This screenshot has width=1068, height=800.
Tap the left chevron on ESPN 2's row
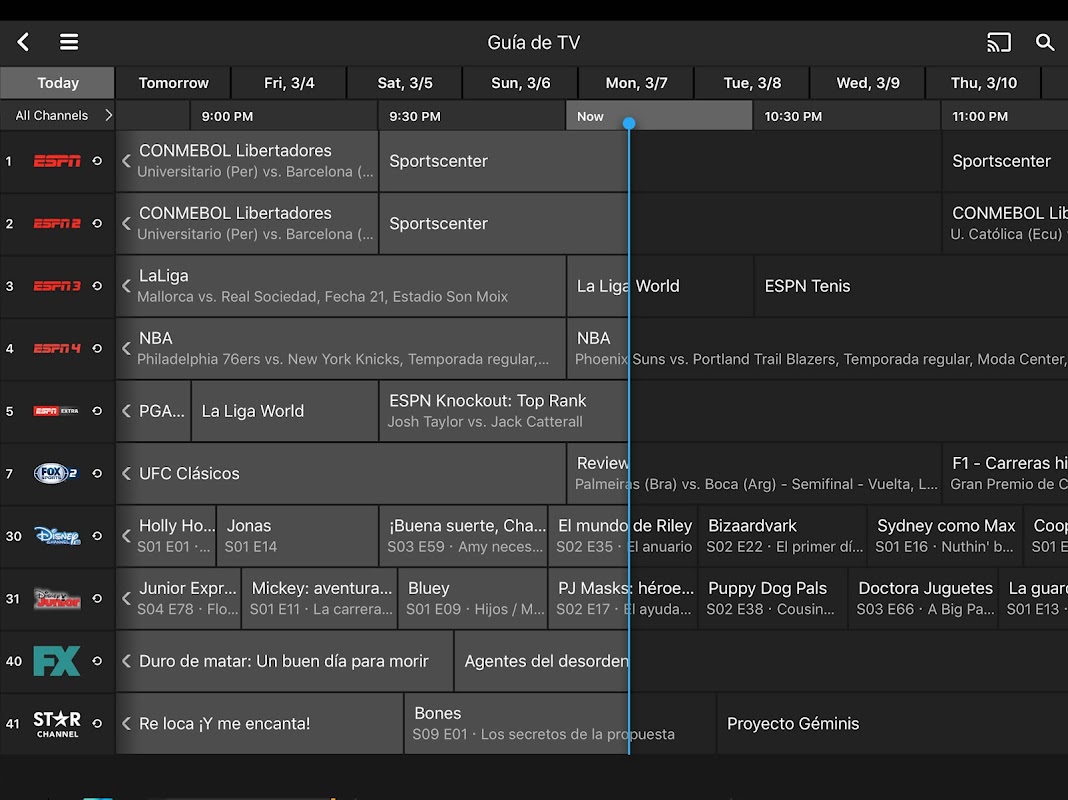(x=127, y=223)
